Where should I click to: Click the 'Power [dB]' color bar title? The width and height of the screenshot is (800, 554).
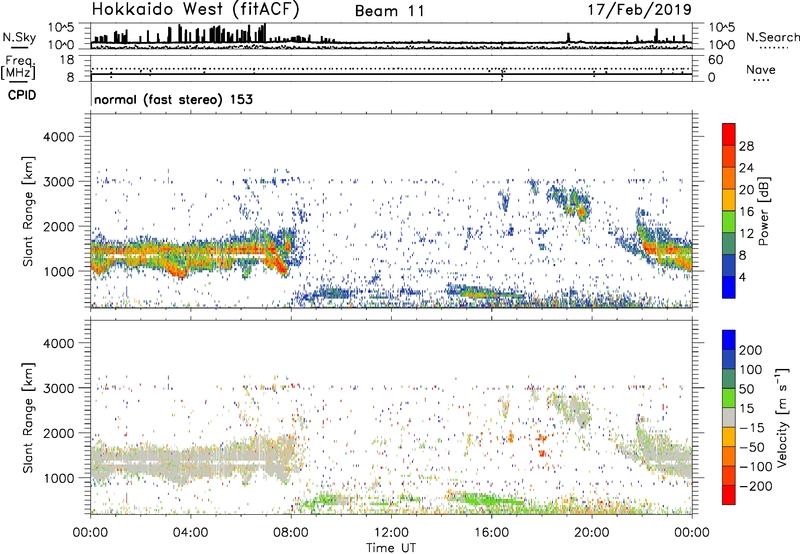coord(764,211)
